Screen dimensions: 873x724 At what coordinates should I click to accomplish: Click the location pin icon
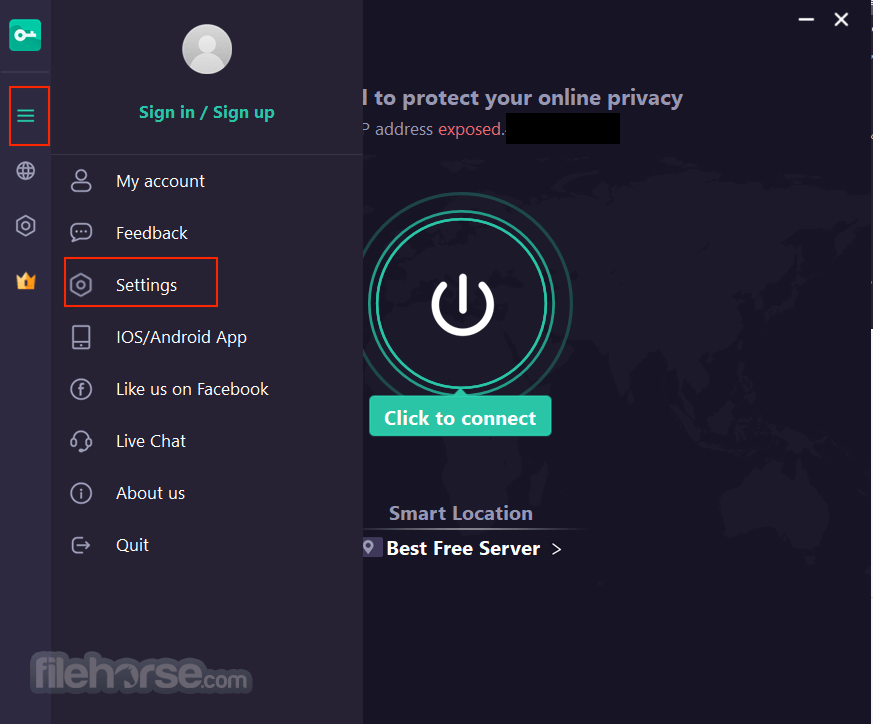point(369,547)
